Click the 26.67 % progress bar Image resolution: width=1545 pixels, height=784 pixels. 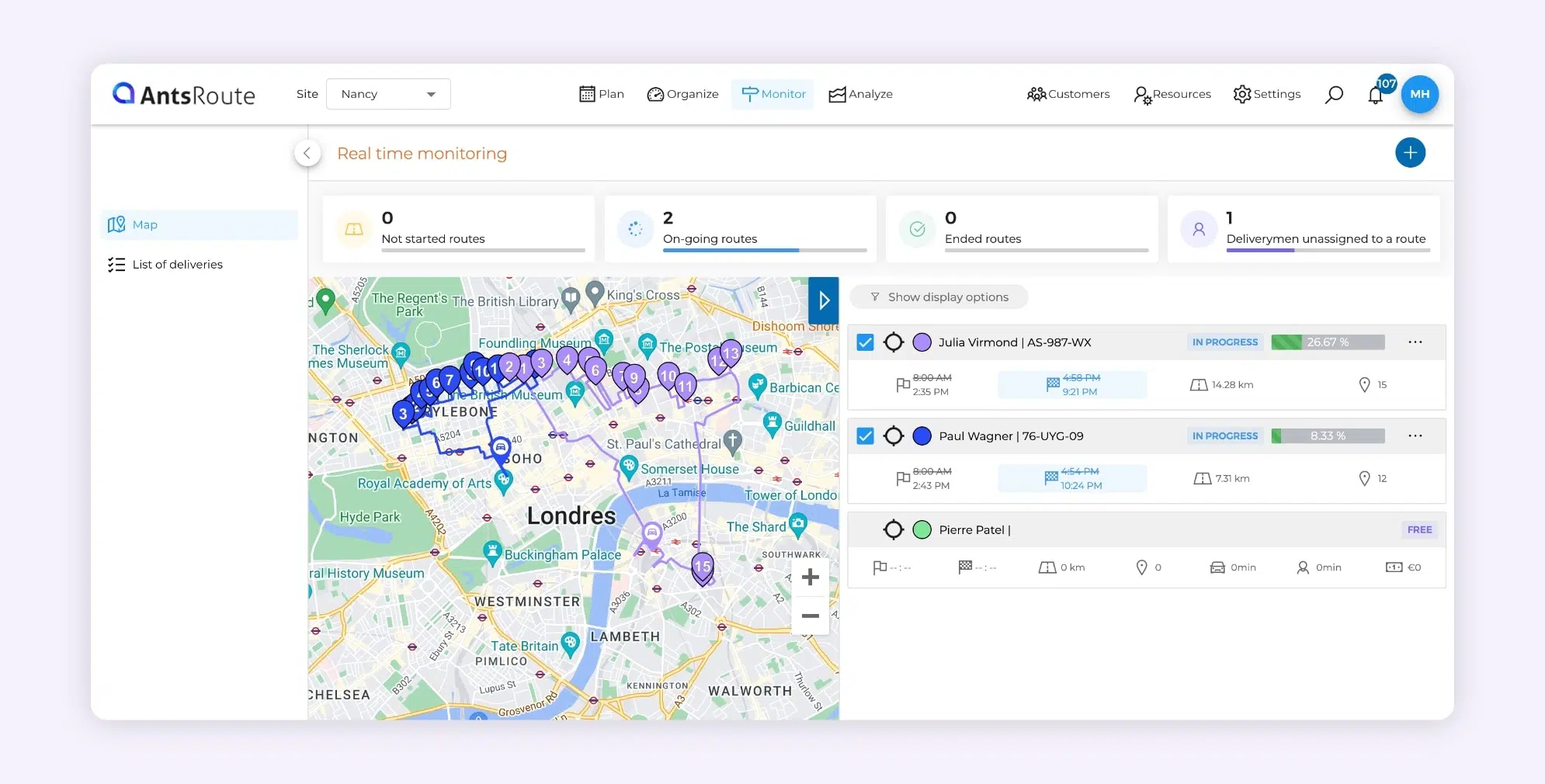click(1328, 342)
